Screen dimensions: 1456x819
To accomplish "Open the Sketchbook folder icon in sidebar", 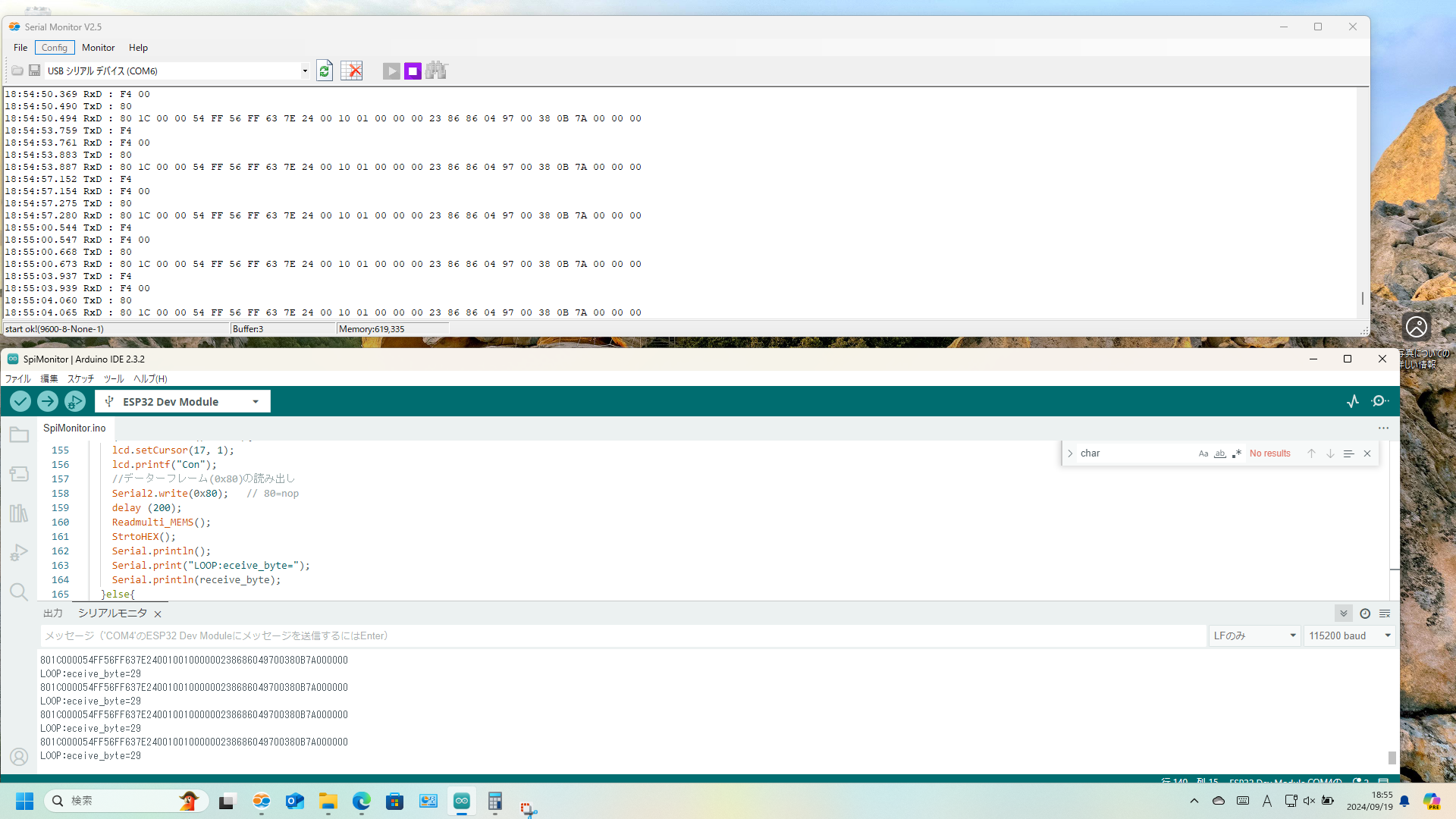I will pos(19,435).
